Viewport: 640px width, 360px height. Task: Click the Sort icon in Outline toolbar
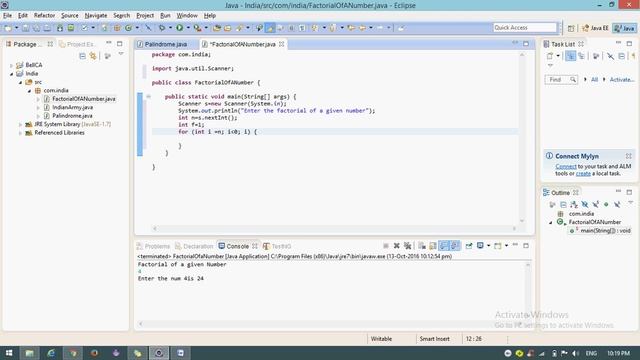(574, 204)
